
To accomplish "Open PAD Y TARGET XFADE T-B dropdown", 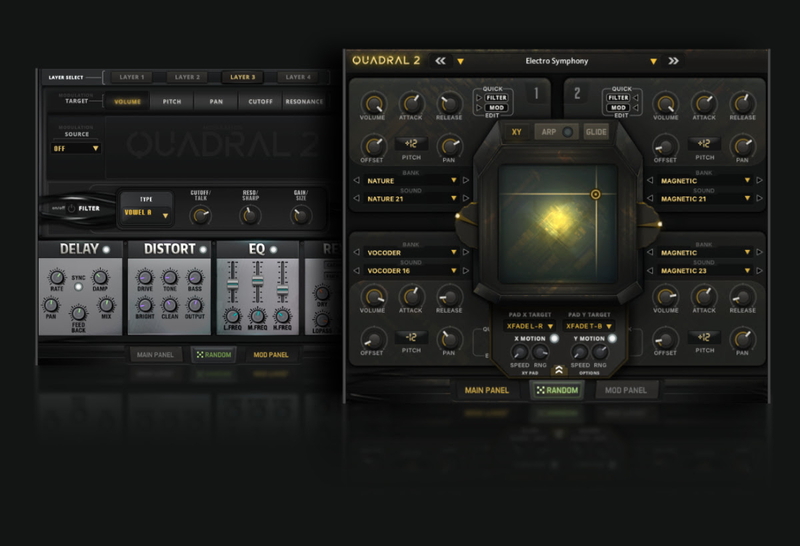I will pyautogui.click(x=588, y=326).
